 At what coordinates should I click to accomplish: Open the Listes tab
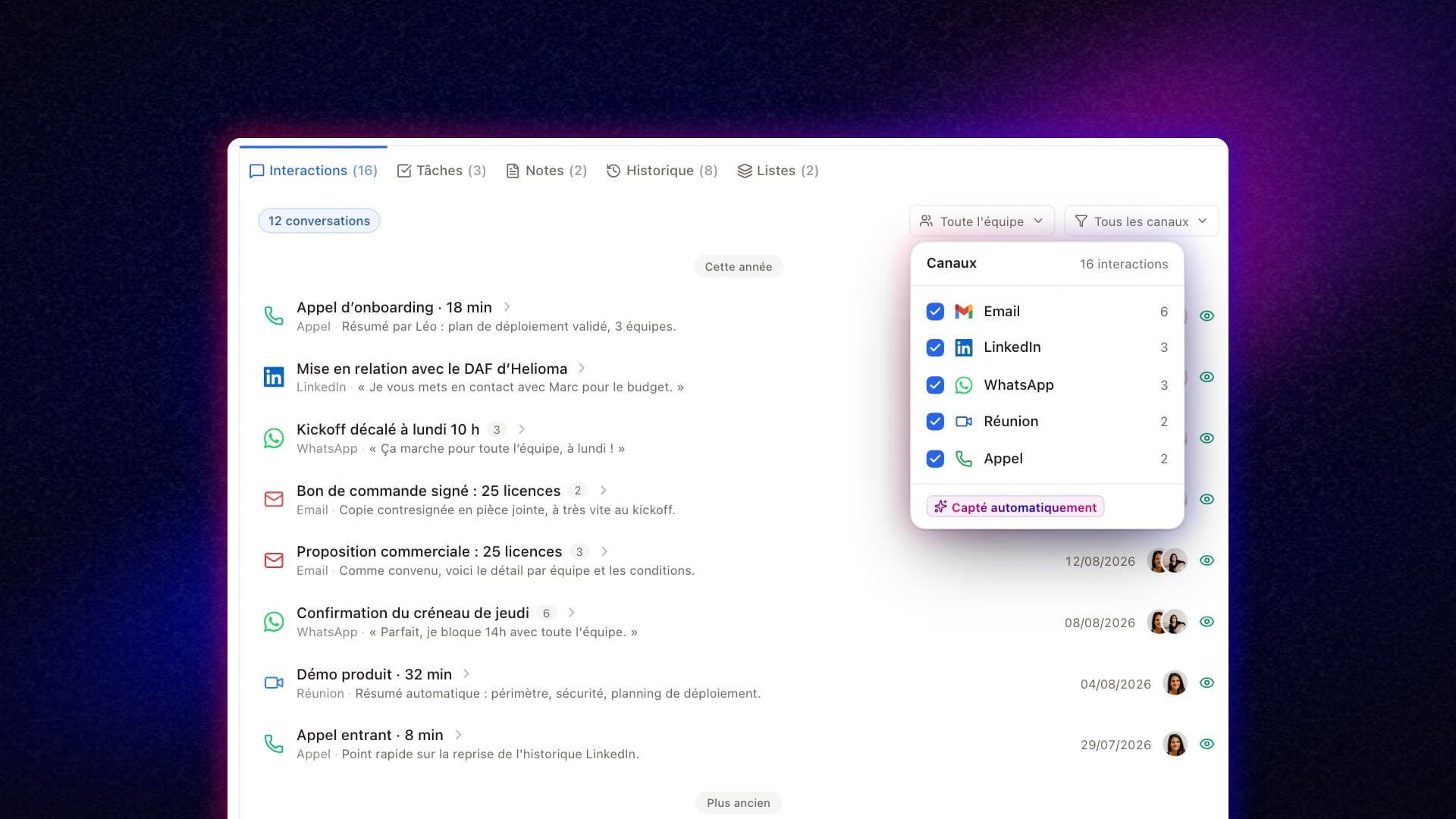[x=778, y=171]
